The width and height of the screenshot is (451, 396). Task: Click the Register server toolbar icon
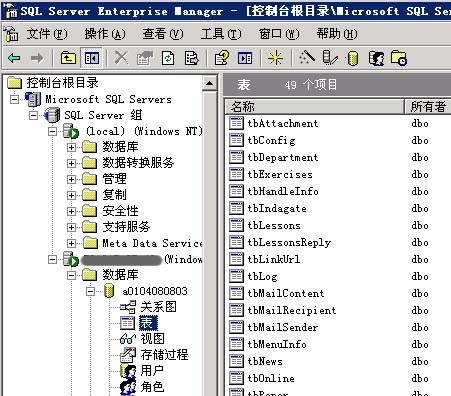pyautogui.click(x=330, y=58)
